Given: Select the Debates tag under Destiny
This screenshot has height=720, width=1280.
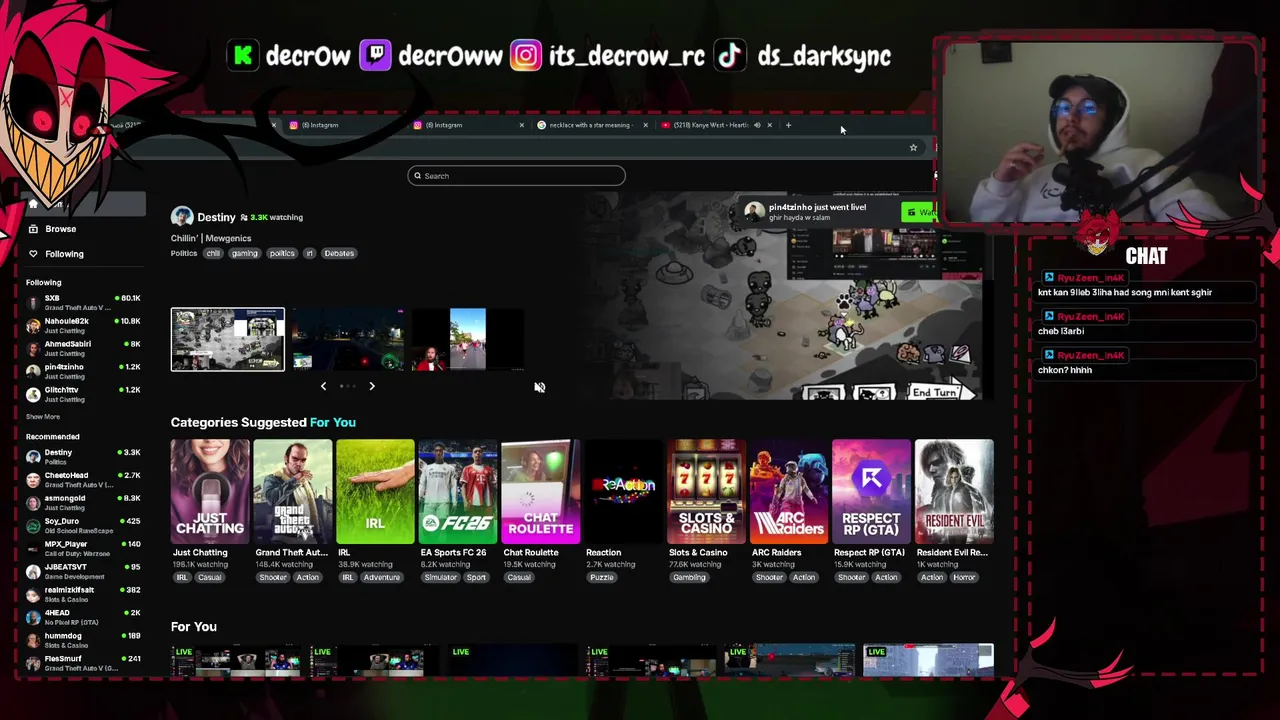Looking at the screenshot, I should 339,253.
